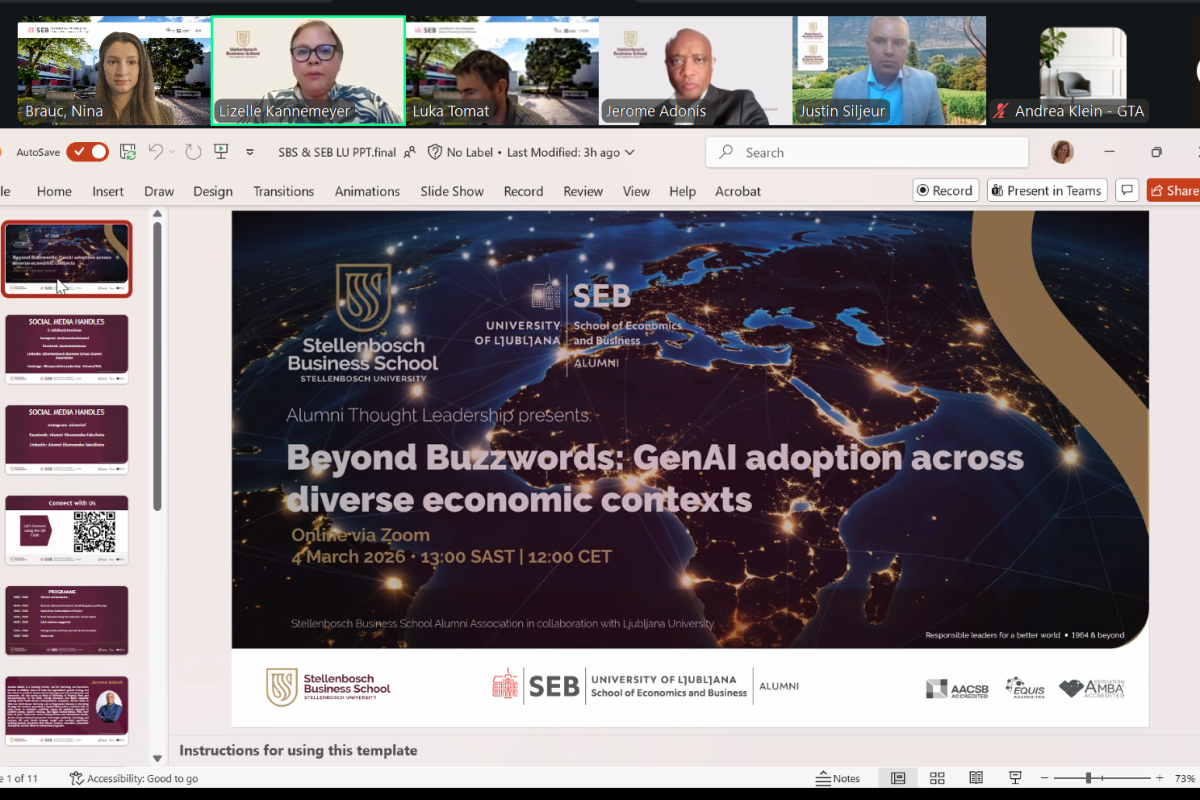The image size is (1200, 800).
Task: Select the Slide Show tab
Action: [452, 191]
